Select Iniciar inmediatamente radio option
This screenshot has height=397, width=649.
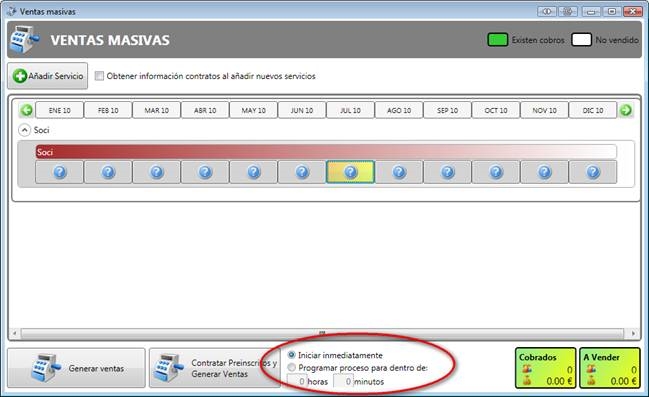[x=291, y=355]
